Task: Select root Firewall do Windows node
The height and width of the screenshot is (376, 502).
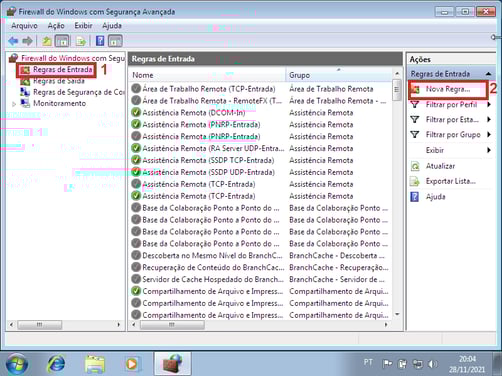Action: click(73, 58)
